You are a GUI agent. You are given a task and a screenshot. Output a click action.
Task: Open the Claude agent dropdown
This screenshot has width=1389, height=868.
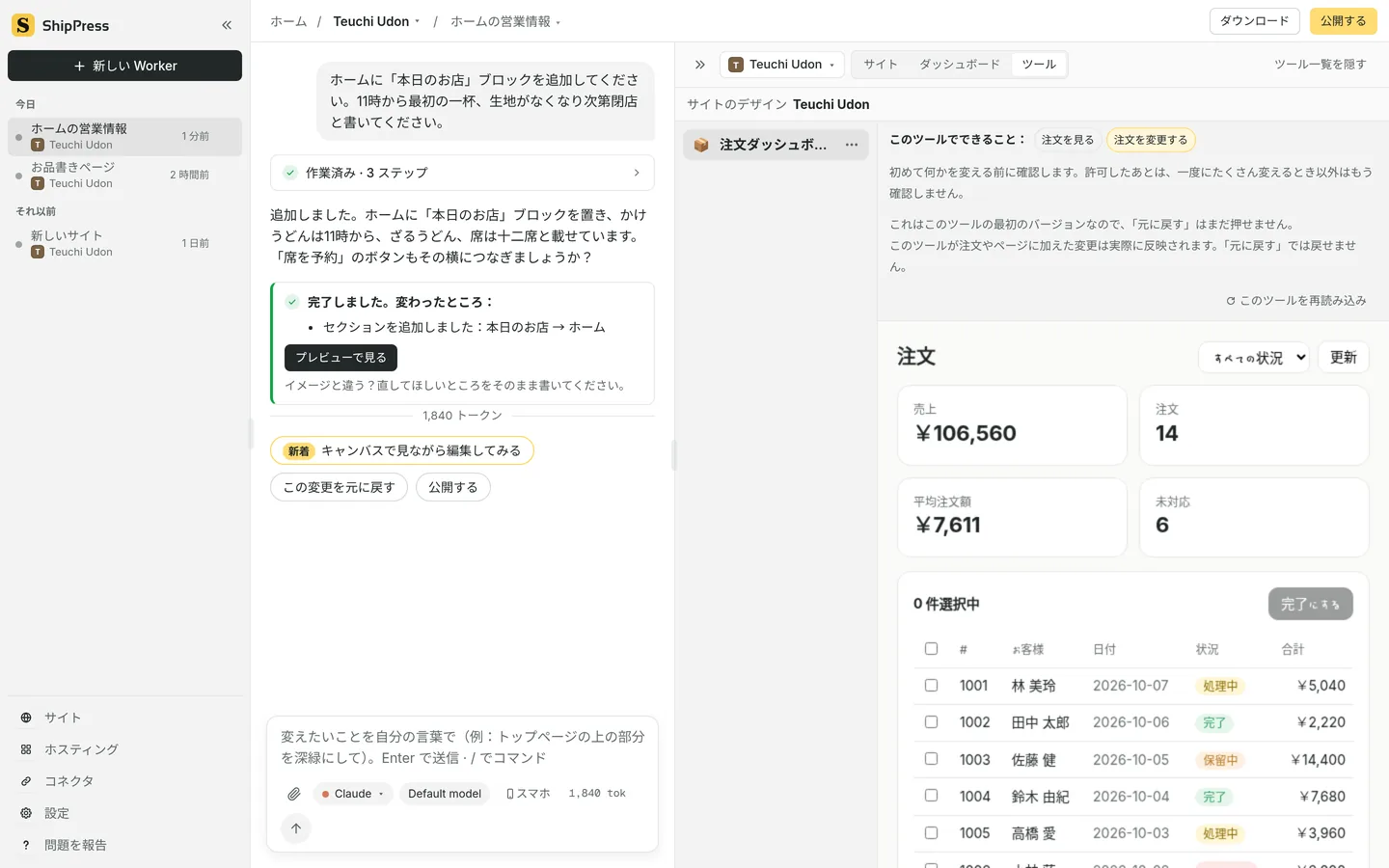click(353, 794)
